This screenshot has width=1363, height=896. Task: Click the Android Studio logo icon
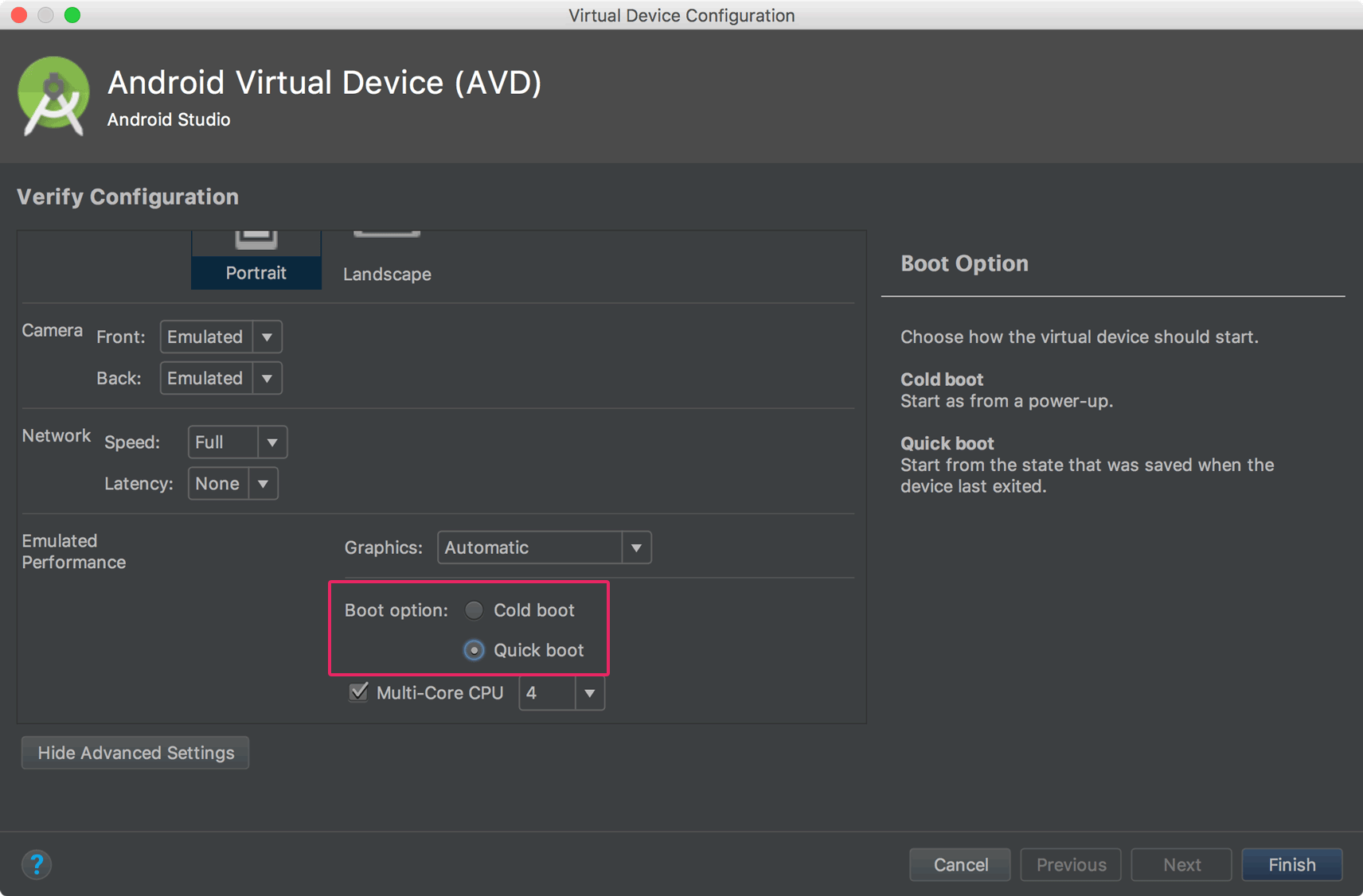[53, 97]
